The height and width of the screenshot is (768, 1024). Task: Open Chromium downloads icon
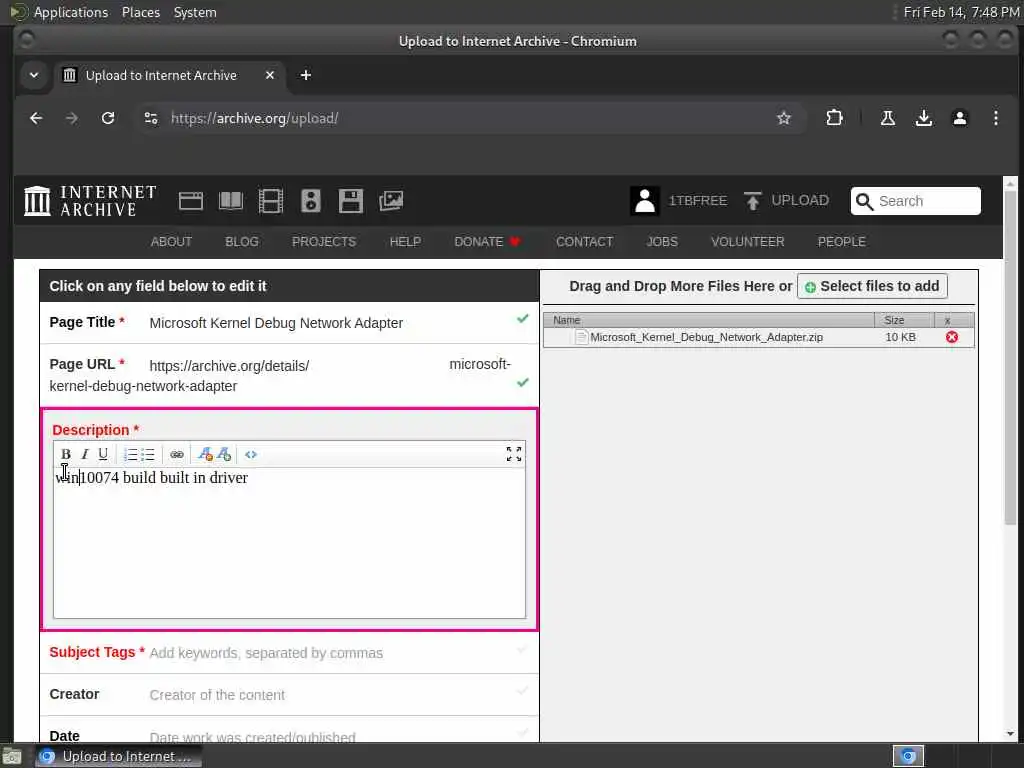click(923, 118)
